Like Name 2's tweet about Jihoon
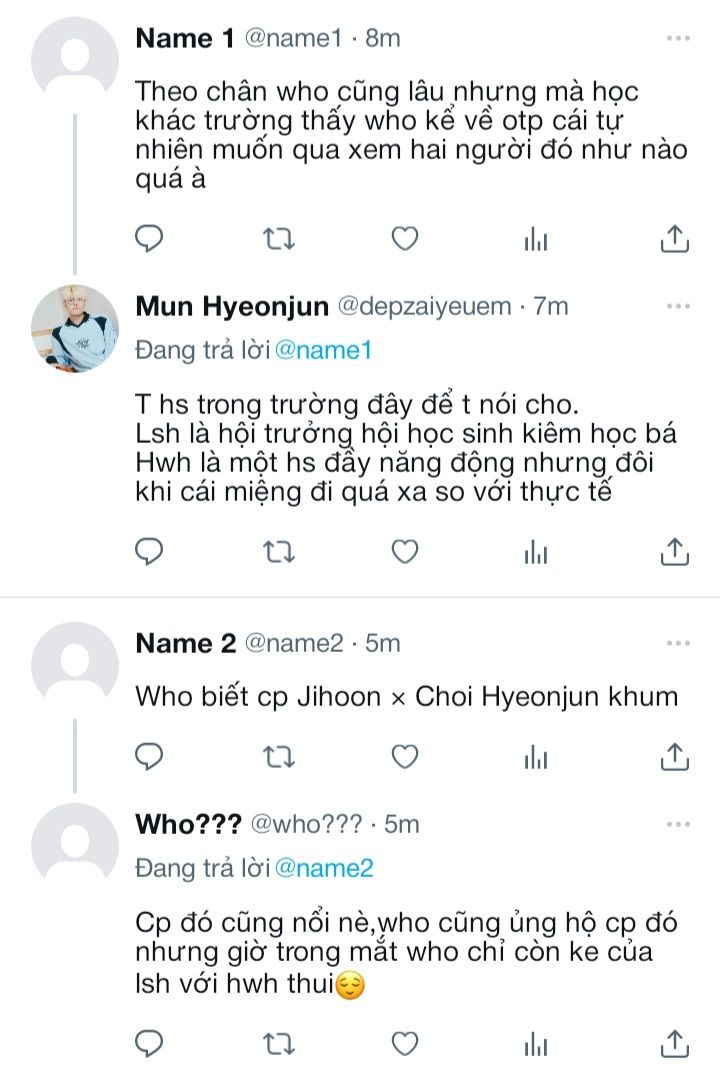 coord(404,757)
